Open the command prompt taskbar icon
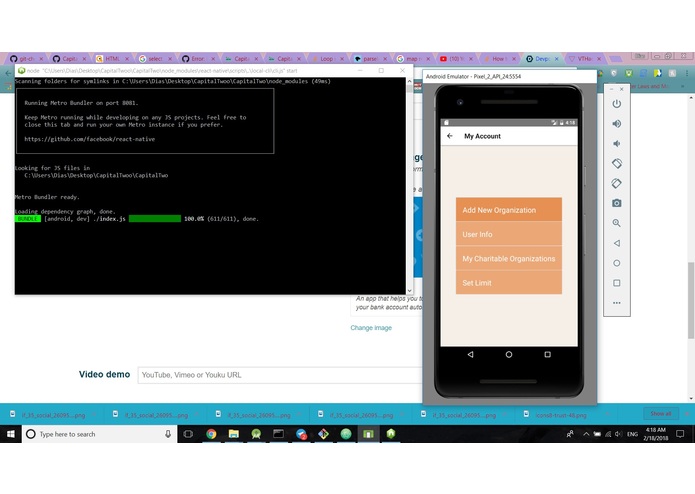Viewport: 695px width, 494px height. tap(278, 434)
